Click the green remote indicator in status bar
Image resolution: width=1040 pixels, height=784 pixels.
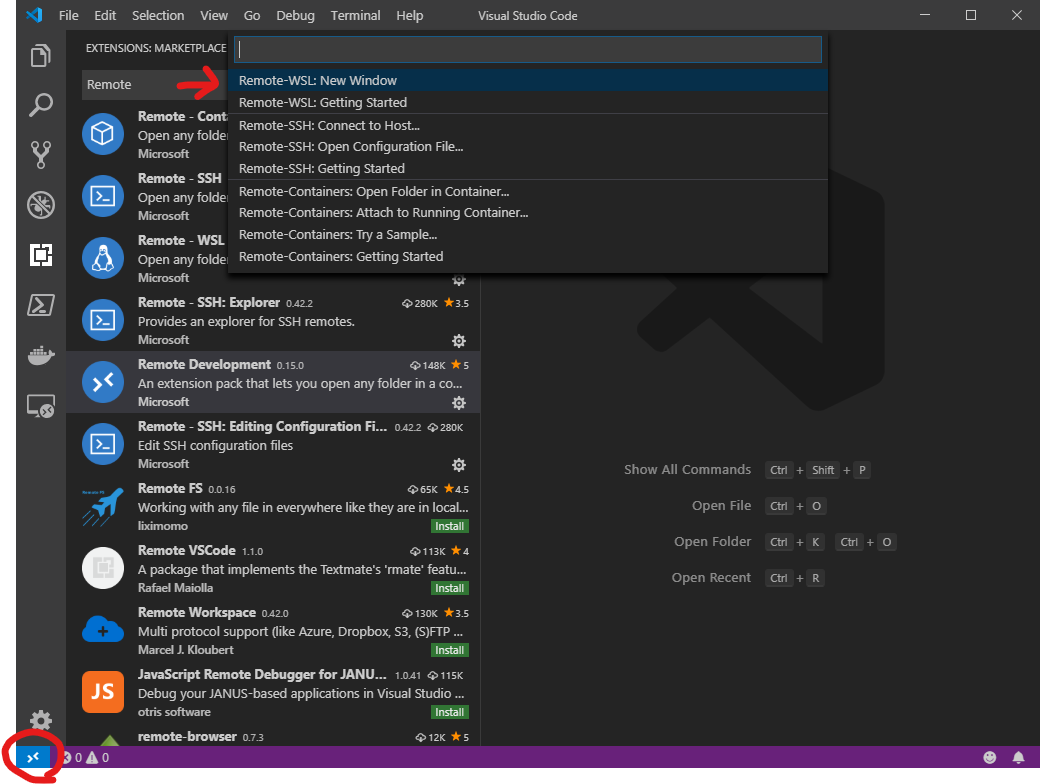[x=33, y=757]
